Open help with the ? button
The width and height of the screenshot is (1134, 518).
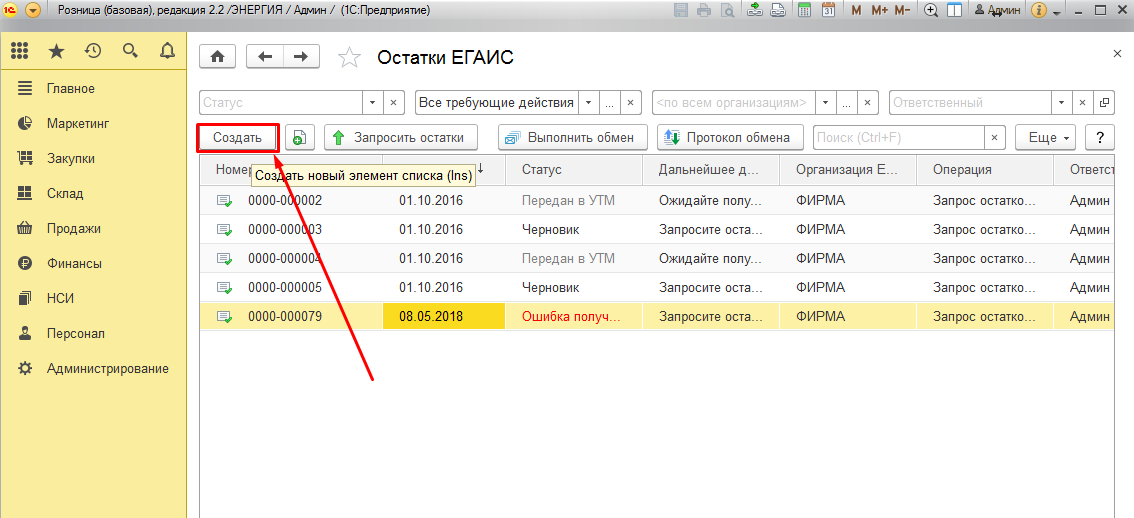[x=1100, y=137]
